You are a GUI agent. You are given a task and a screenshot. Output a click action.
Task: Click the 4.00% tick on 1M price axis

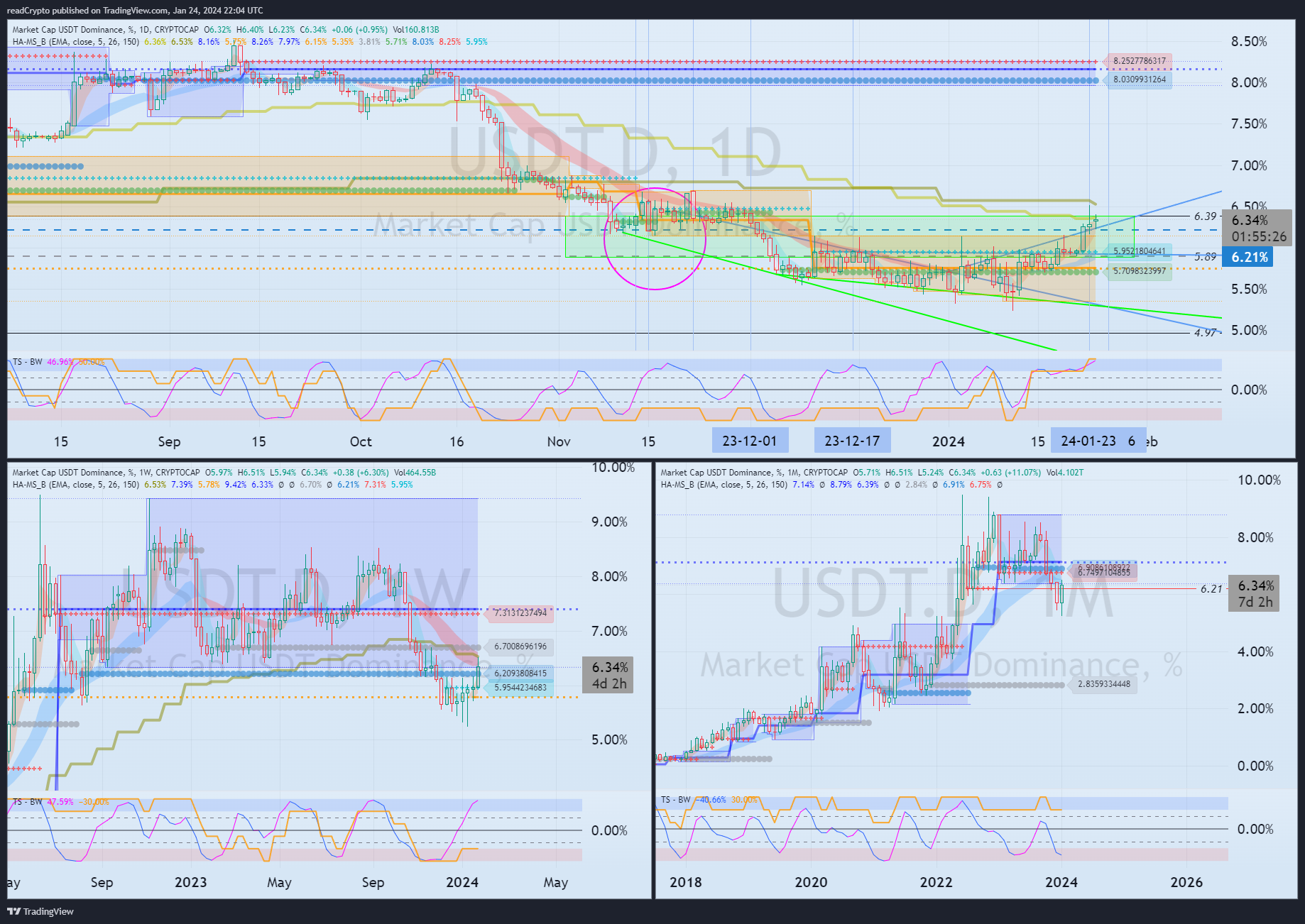[1255, 651]
